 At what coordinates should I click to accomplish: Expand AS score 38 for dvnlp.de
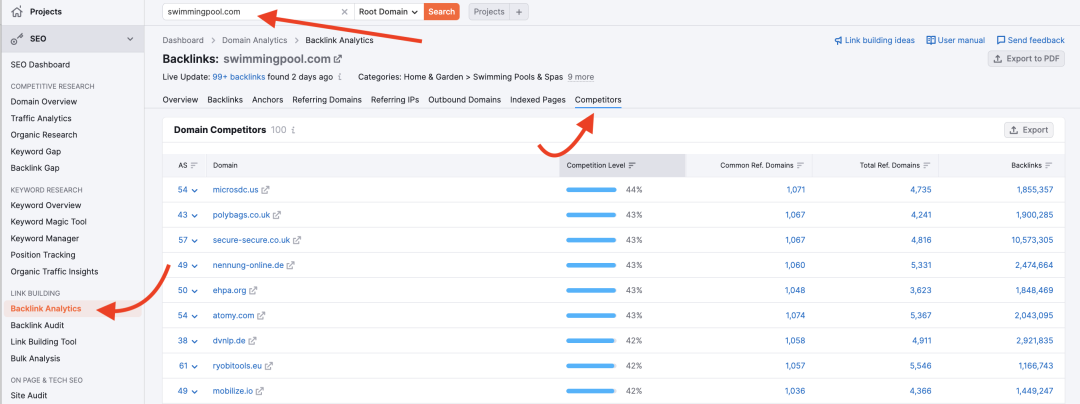(187, 341)
